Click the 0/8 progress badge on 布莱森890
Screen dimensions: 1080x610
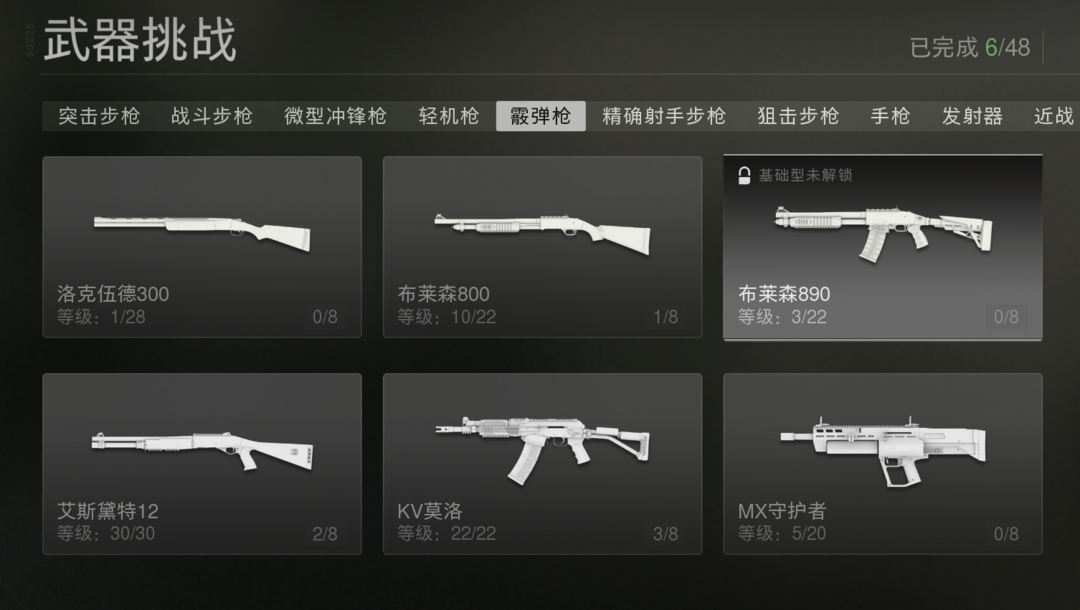coord(1006,317)
